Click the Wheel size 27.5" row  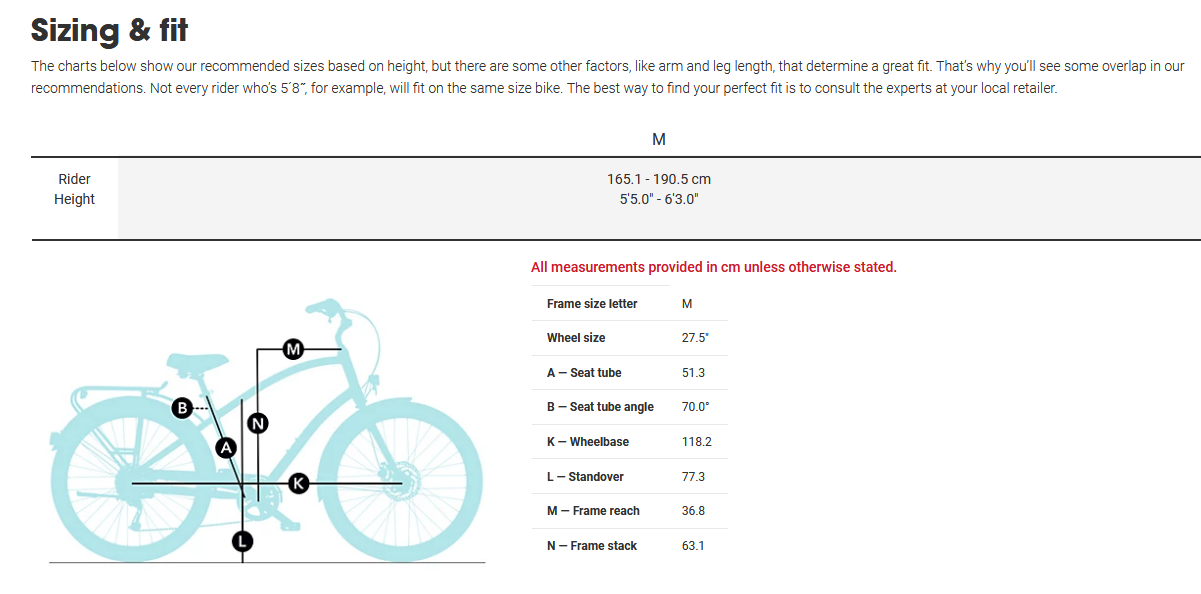(x=630, y=338)
